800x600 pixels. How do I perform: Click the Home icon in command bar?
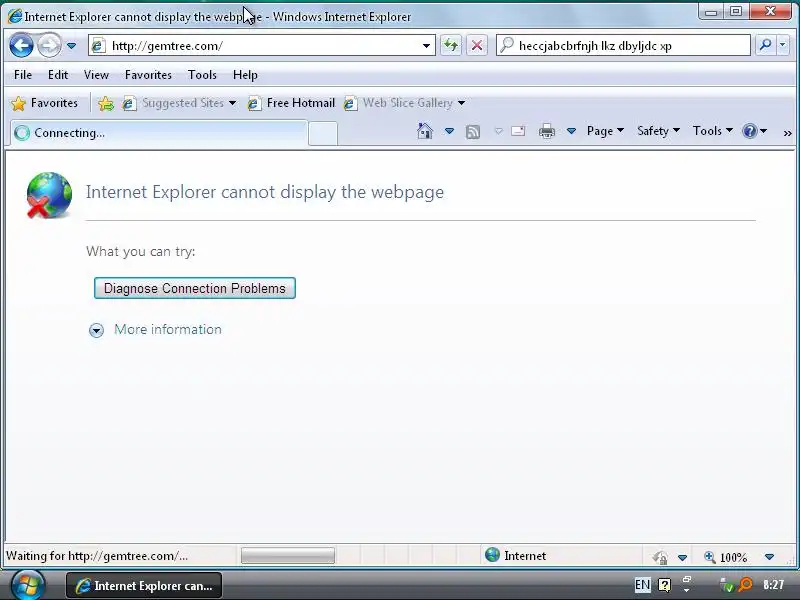pos(424,131)
